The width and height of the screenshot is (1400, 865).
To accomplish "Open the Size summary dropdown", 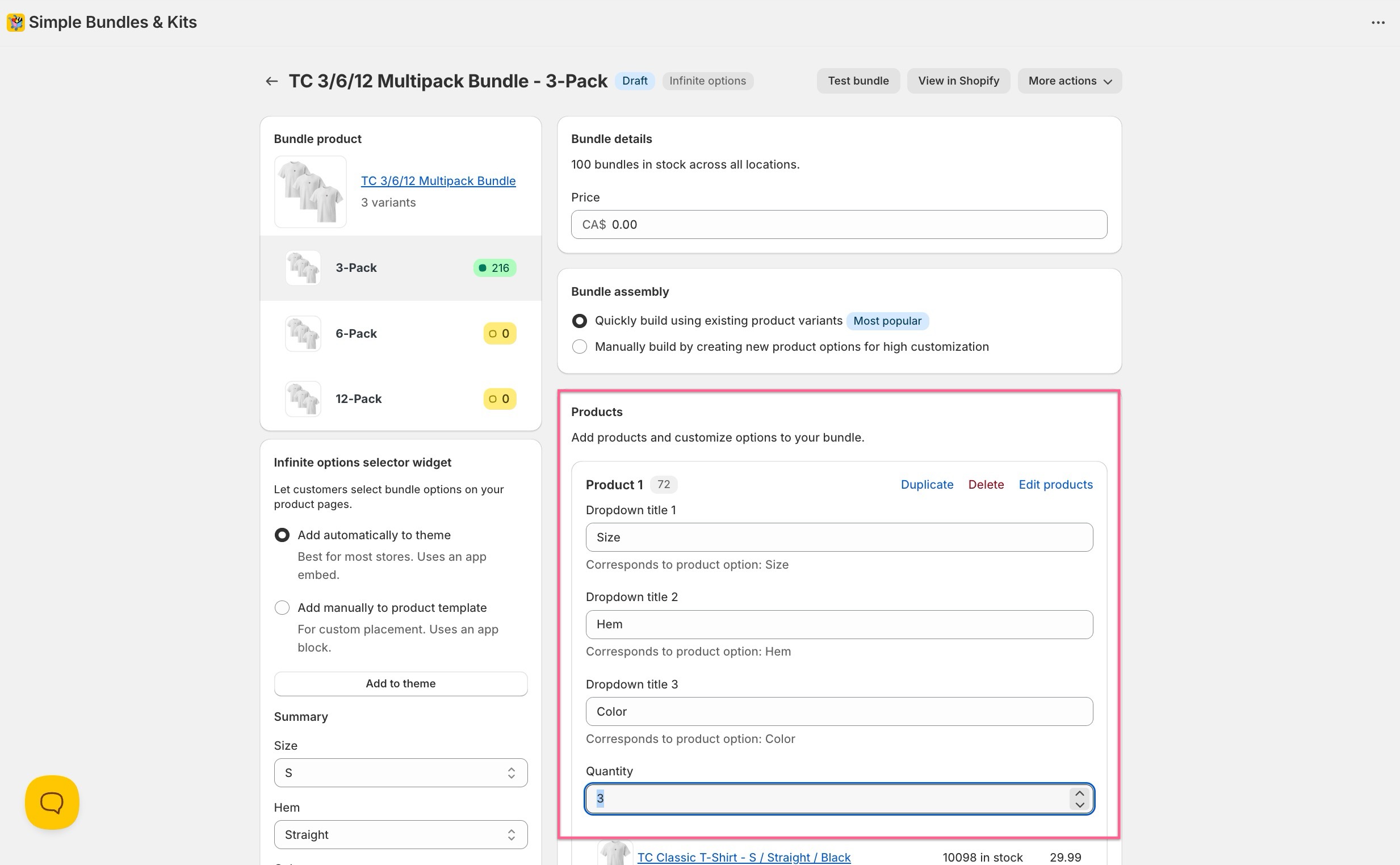I will 400,773.
